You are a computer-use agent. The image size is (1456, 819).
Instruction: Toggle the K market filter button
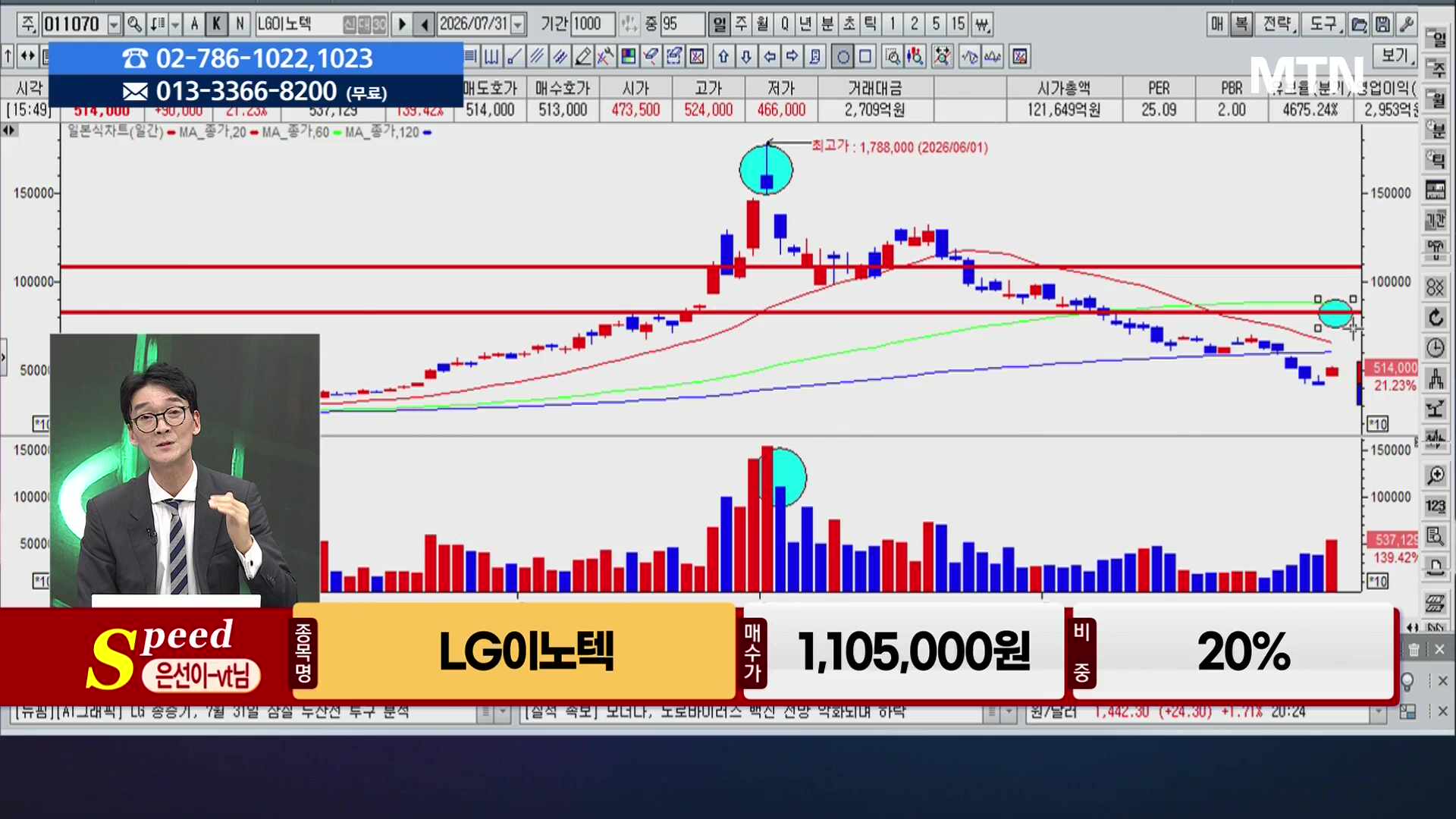pyautogui.click(x=217, y=24)
